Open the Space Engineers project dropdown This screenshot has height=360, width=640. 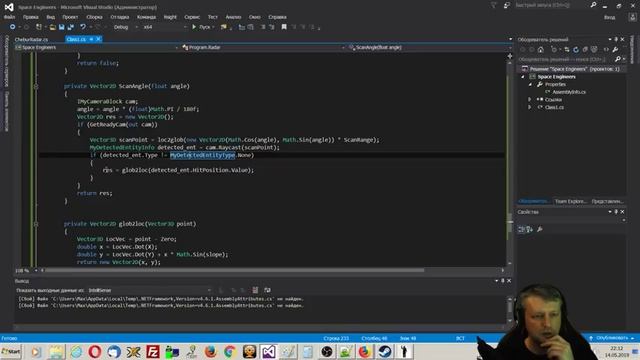(97, 47)
